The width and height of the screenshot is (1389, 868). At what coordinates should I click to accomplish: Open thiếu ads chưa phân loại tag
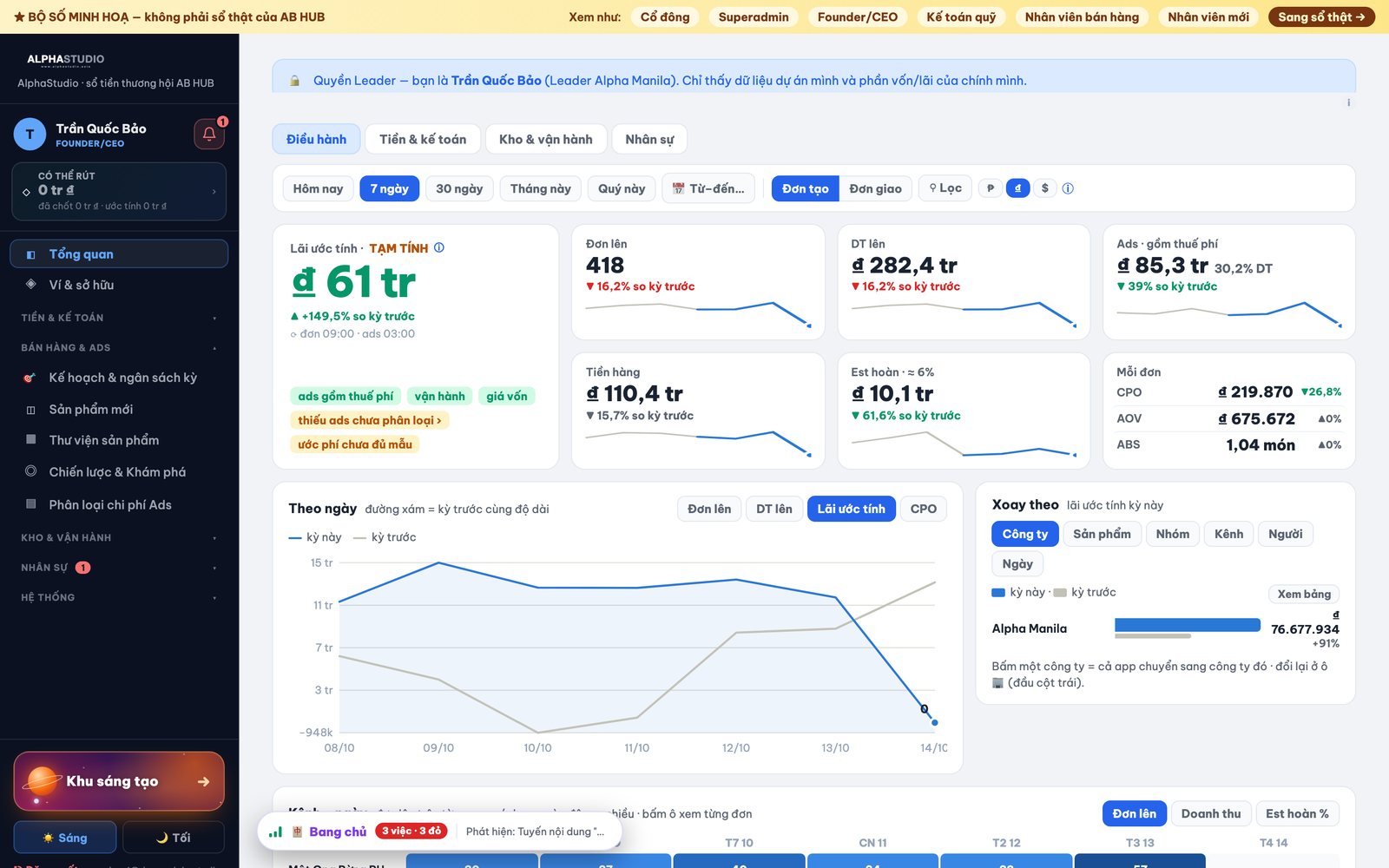pyautogui.click(x=369, y=420)
